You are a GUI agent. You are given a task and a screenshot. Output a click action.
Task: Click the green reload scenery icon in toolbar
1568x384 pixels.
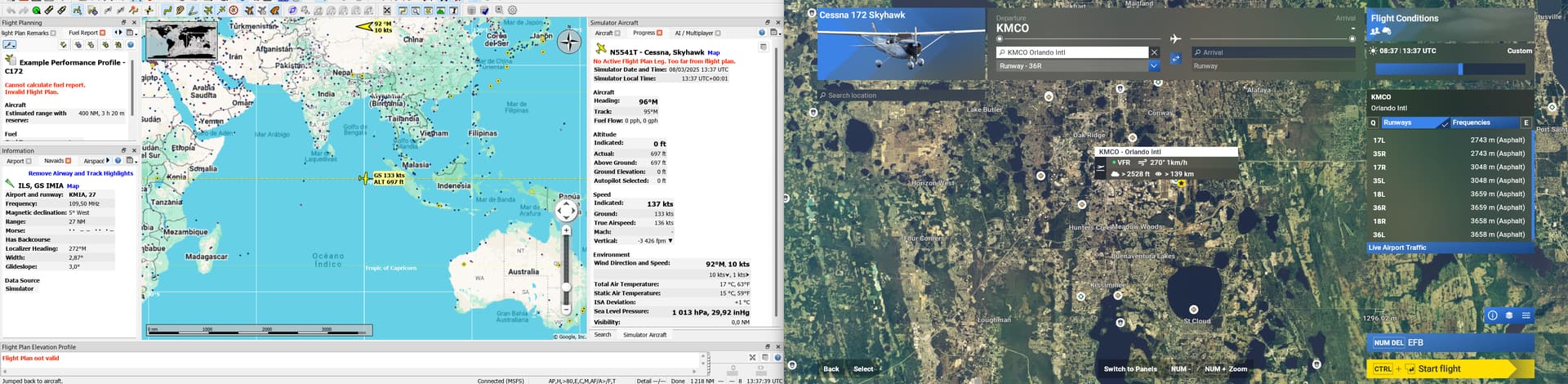36,11
